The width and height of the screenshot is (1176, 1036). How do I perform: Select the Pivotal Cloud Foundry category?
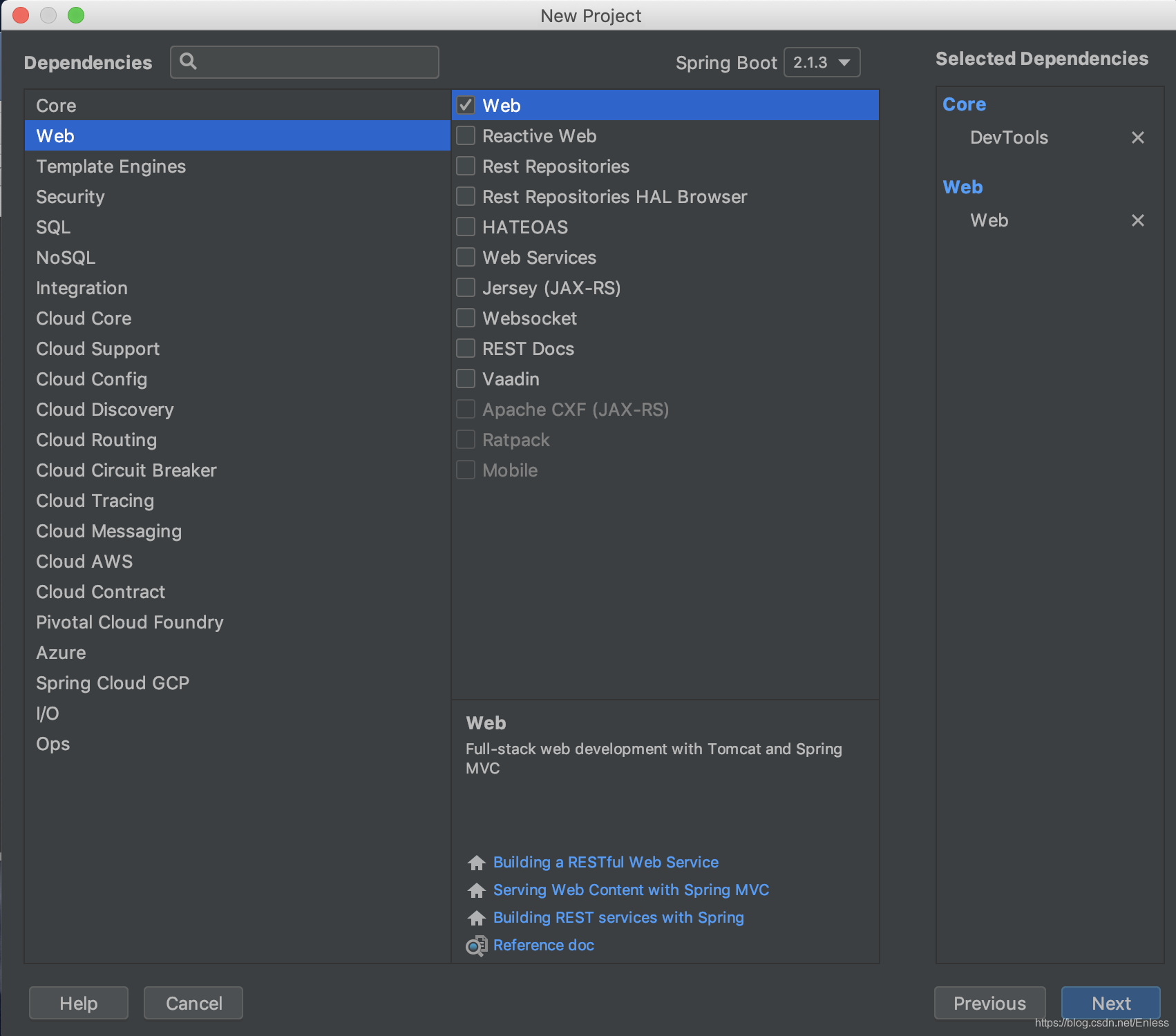[238, 622]
